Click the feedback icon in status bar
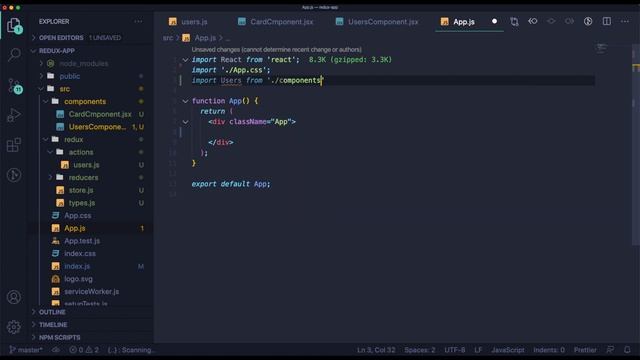Screen dimensions: 640x360 (x=610, y=350)
